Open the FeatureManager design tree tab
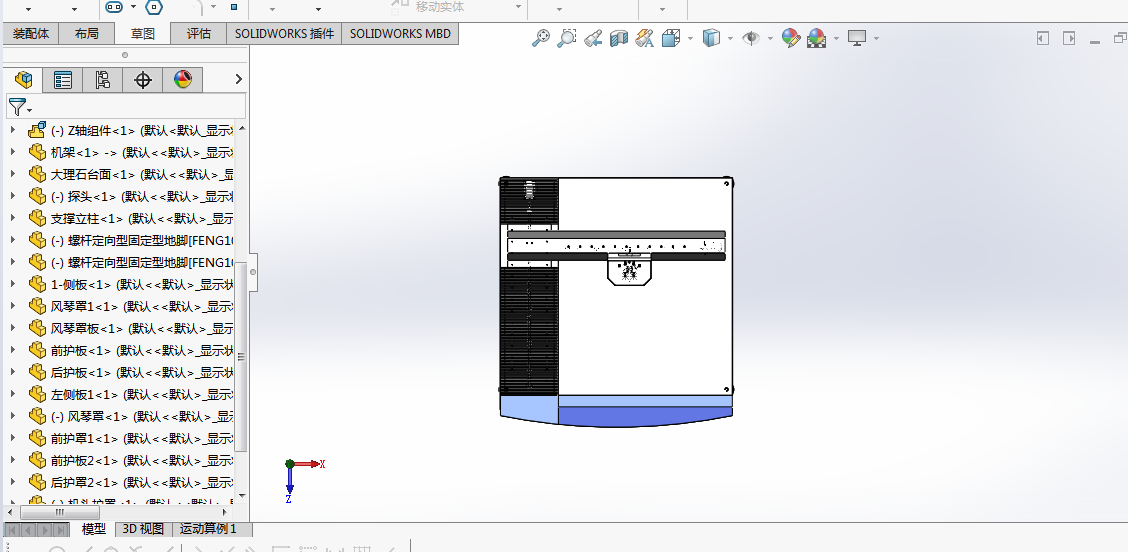 23,80
